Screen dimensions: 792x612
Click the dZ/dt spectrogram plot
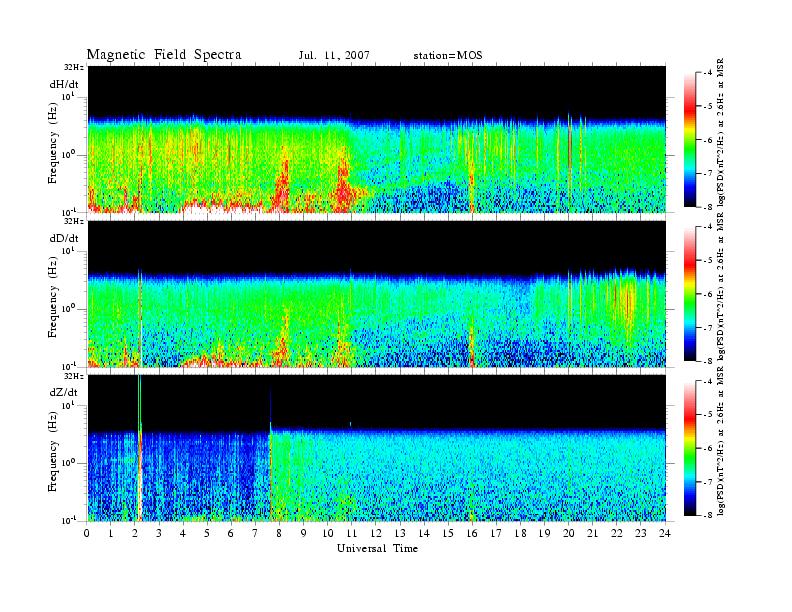point(377,448)
